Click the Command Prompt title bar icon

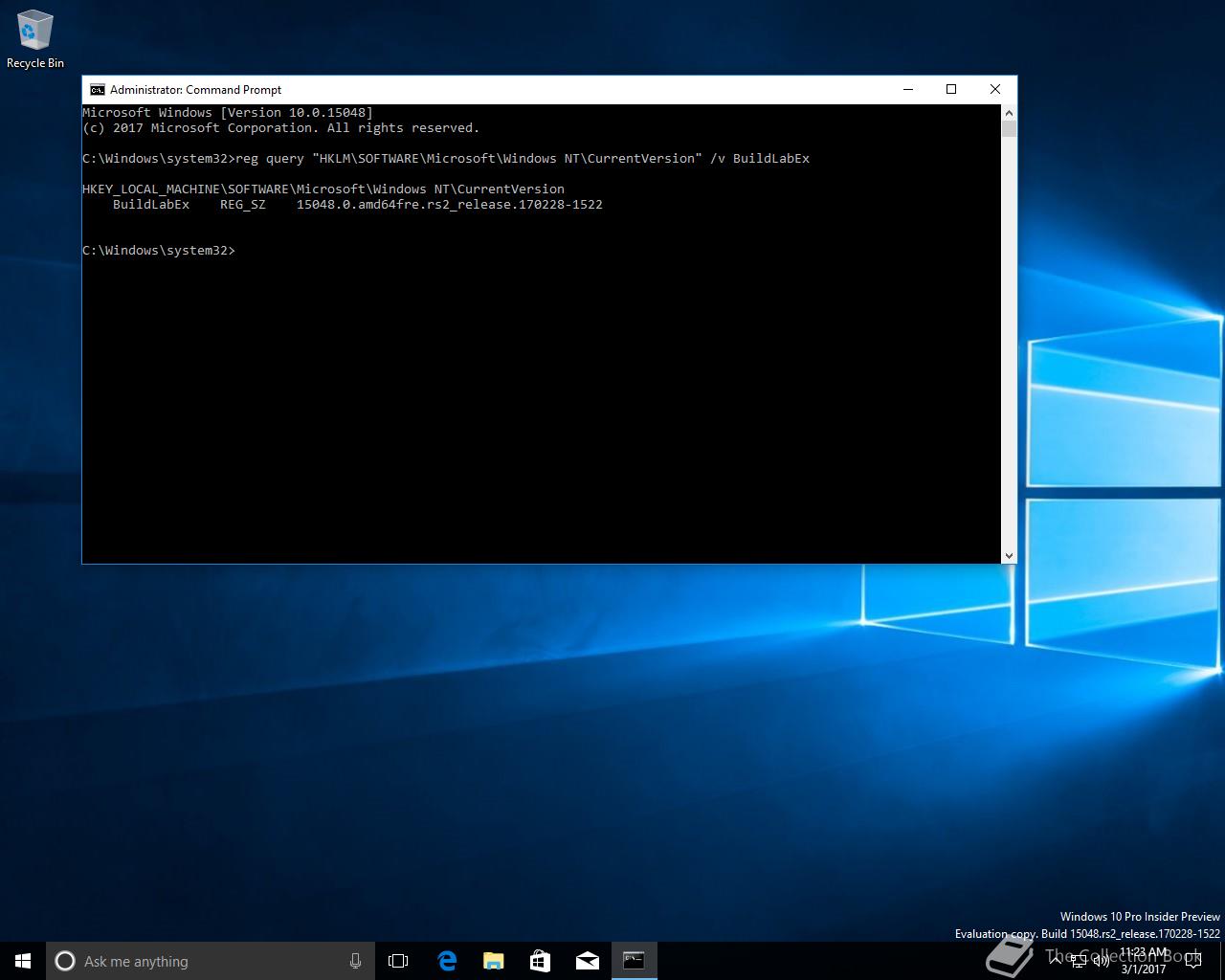point(97,90)
